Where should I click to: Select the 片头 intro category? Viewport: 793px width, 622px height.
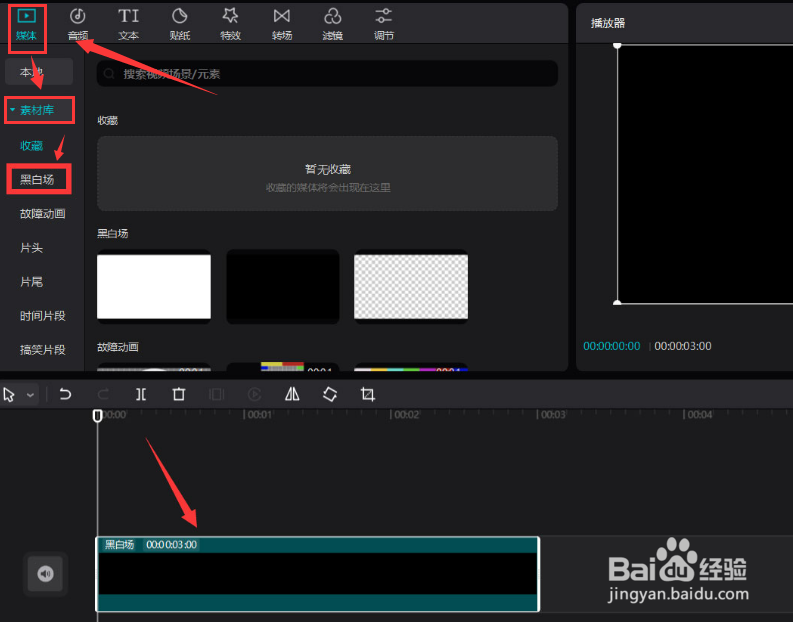[31, 248]
